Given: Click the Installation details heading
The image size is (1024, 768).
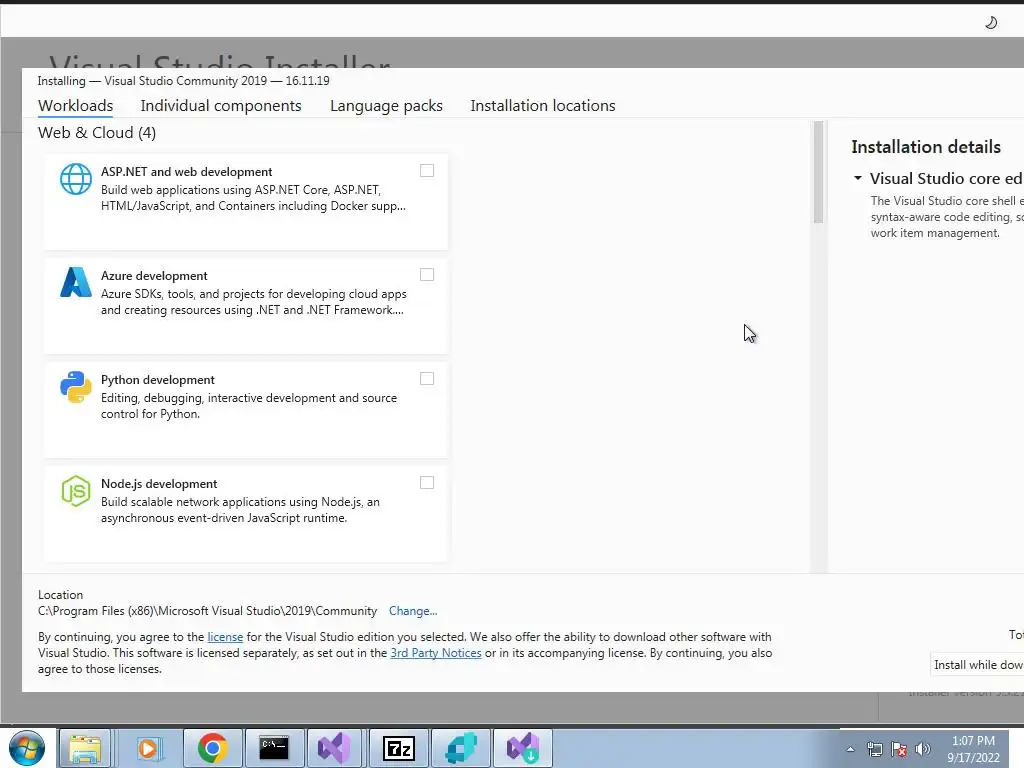Looking at the screenshot, I should (926, 147).
